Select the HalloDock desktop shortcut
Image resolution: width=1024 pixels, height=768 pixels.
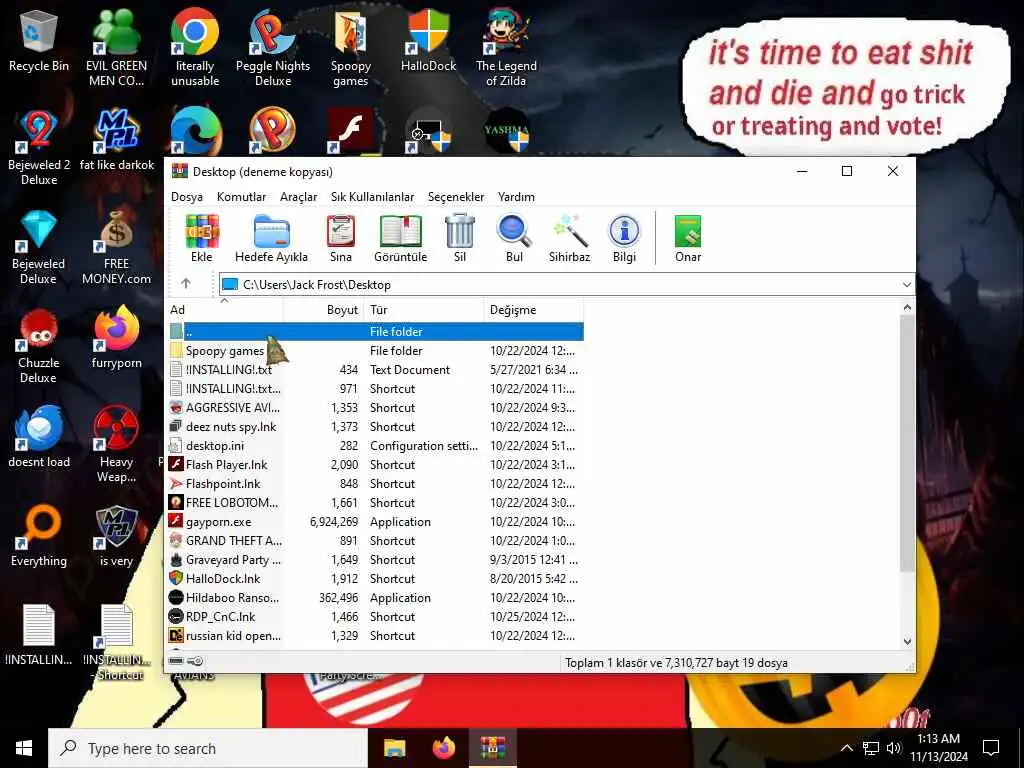tap(428, 40)
